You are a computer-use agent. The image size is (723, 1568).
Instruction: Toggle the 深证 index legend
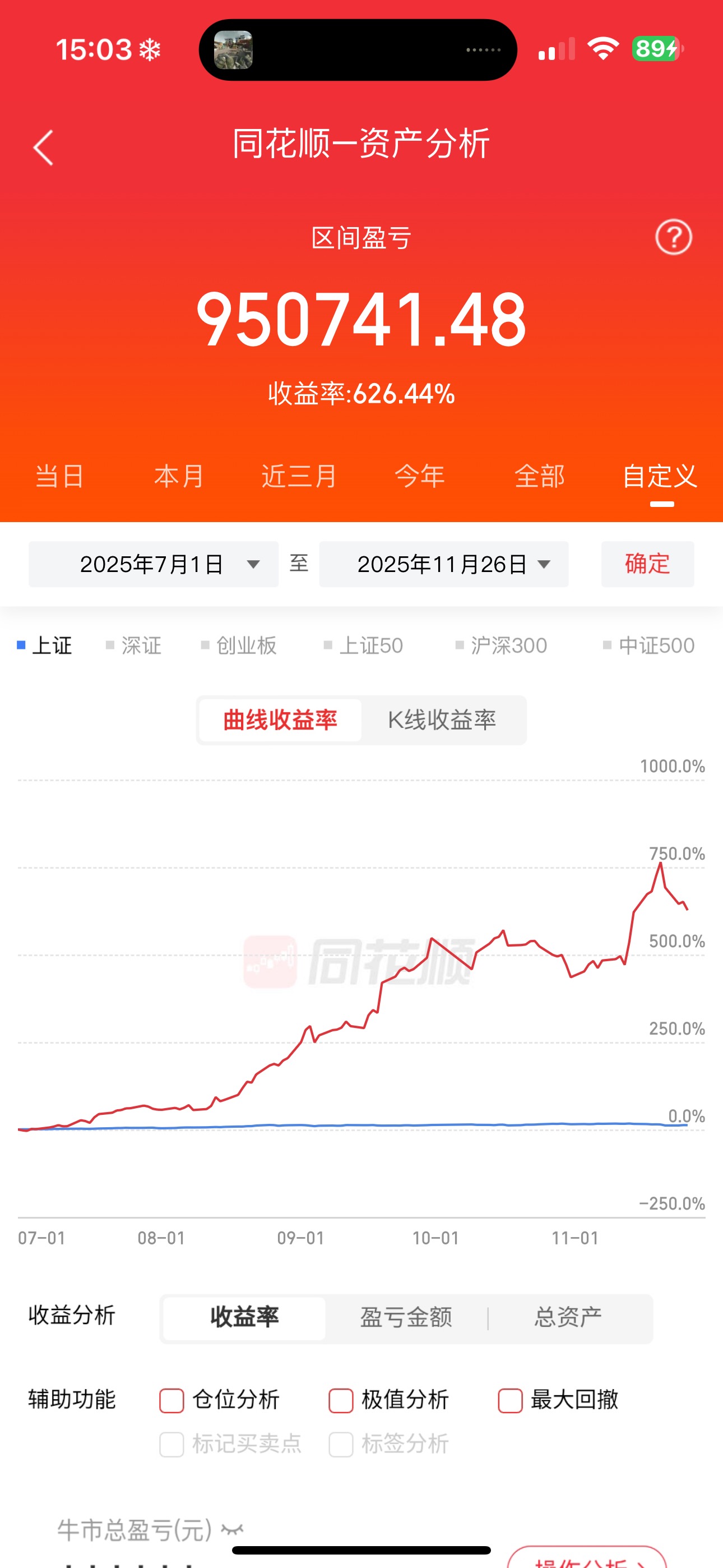pos(134,645)
